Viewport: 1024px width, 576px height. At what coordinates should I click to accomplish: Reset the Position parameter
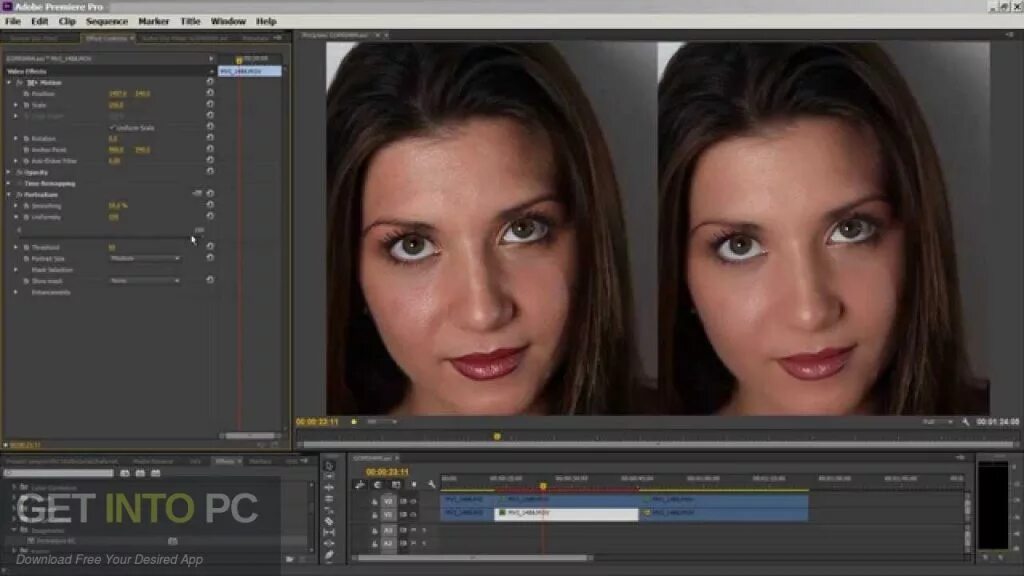click(210, 93)
